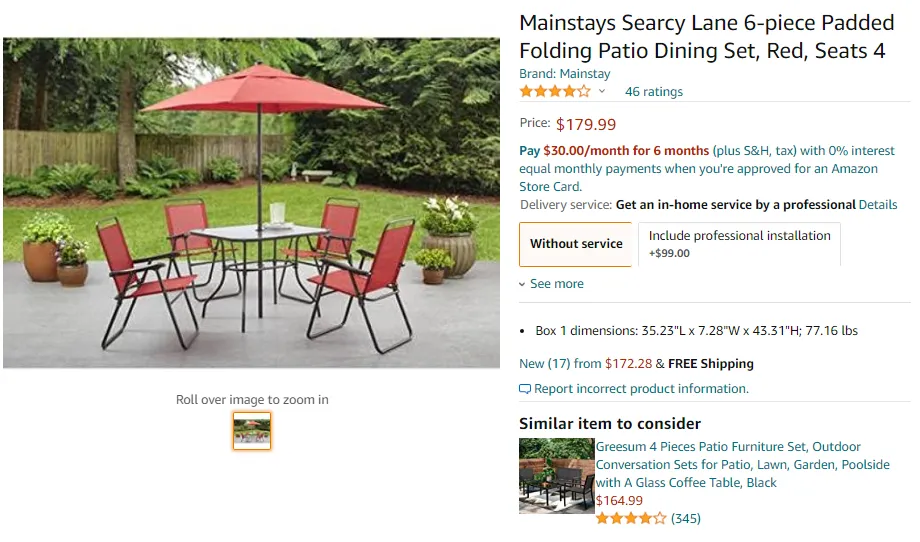The width and height of the screenshot is (920, 542).
Task: Open delivery service Details link
Action: point(878,205)
